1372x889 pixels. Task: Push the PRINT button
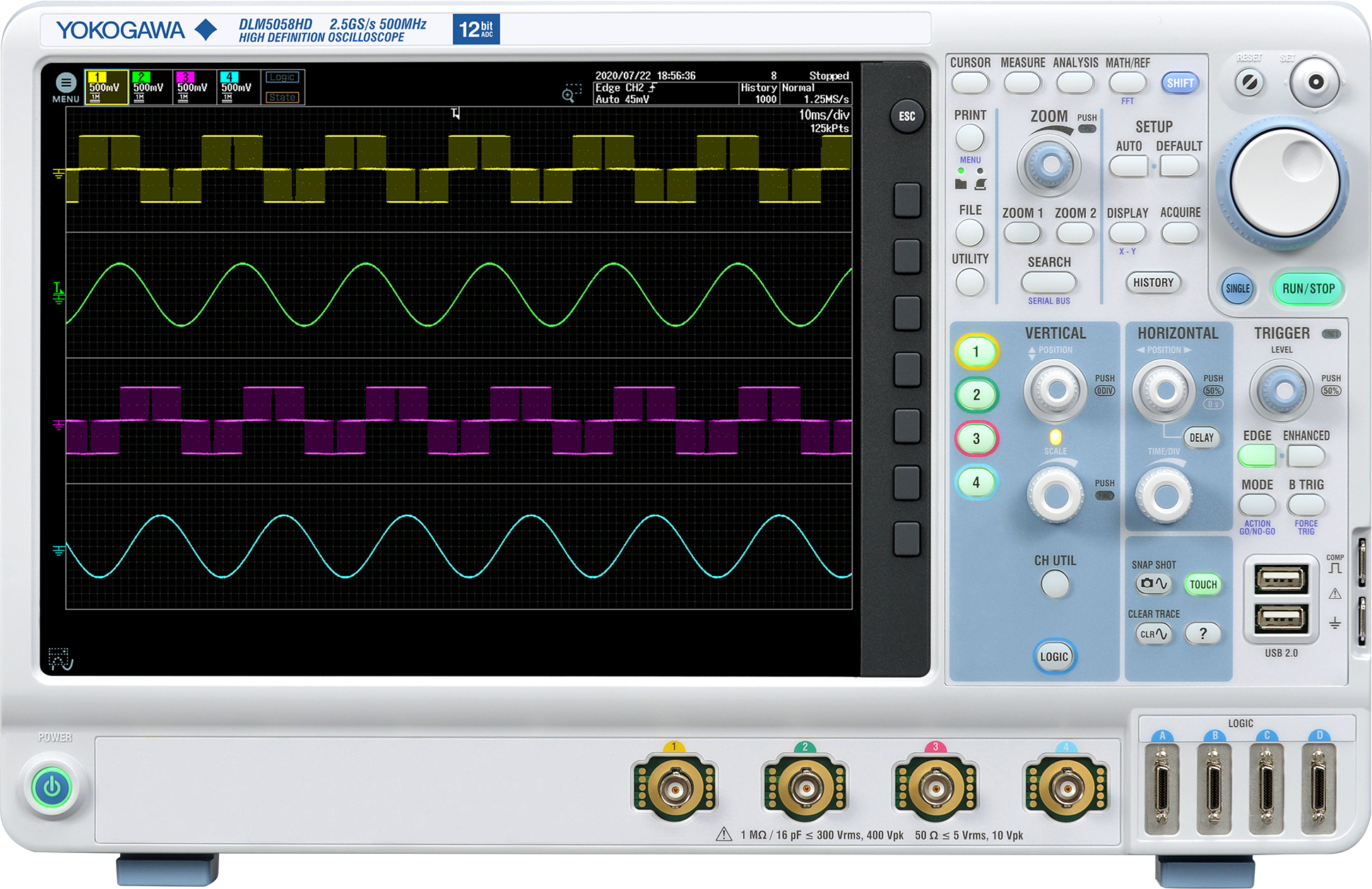coord(969,138)
